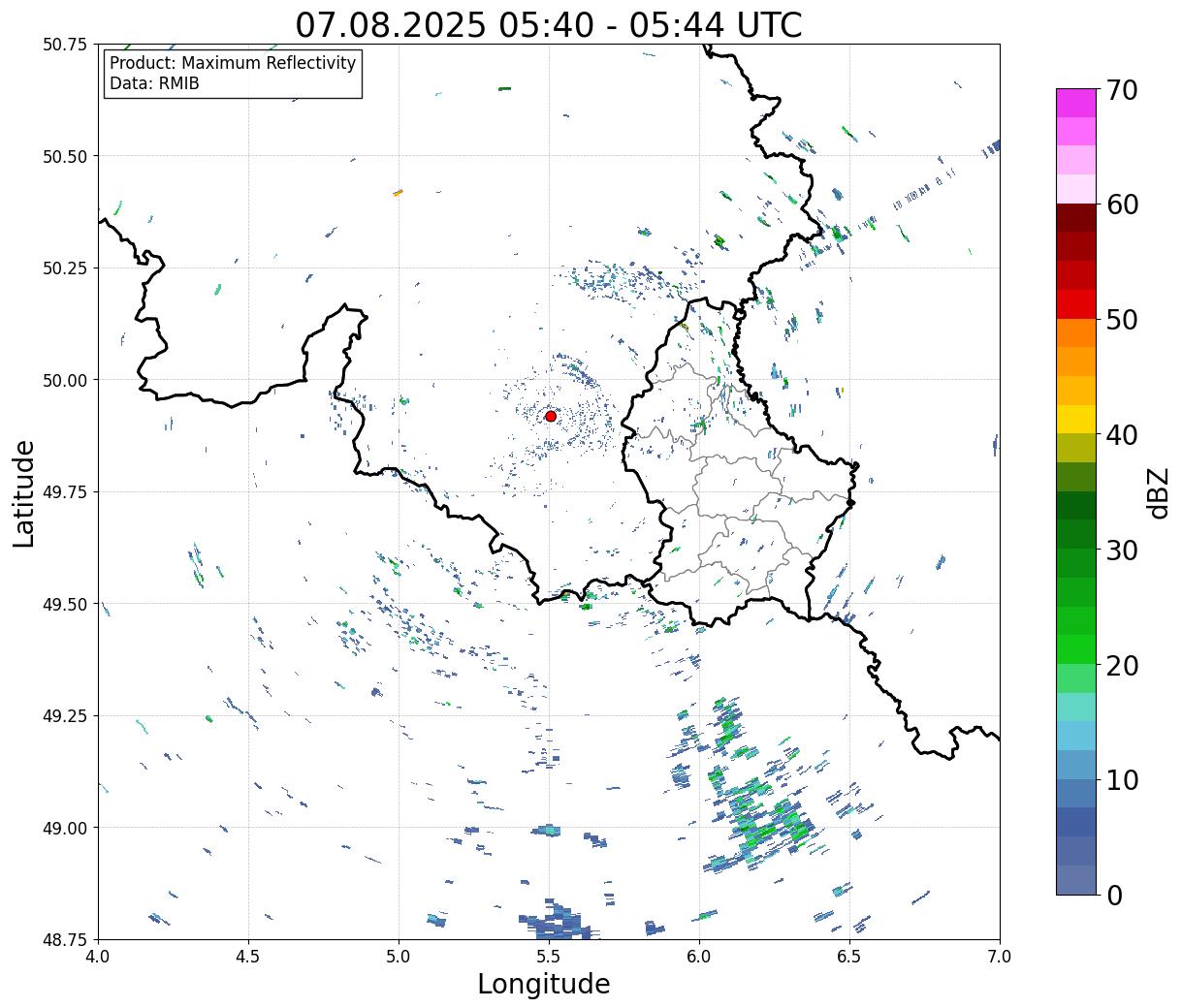The width and height of the screenshot is (1182, 1008).
Task: Click the latitude tick label 49.75
Action: pos(65,492)
